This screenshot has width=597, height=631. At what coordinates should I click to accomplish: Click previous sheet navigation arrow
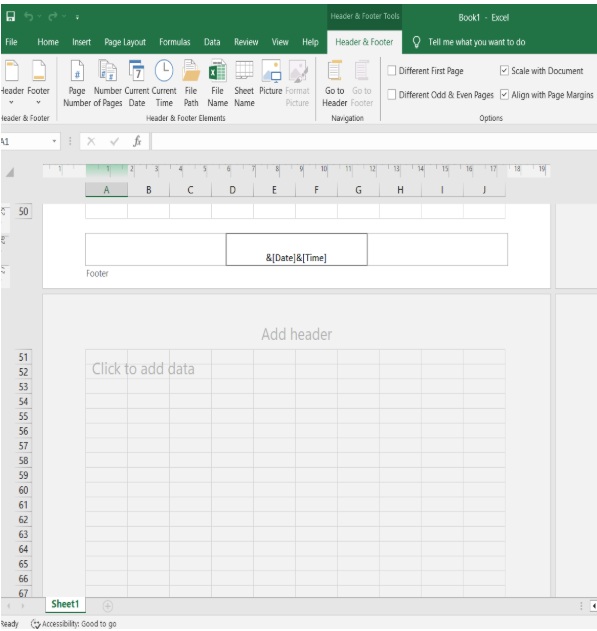click(x=8, y=605)
